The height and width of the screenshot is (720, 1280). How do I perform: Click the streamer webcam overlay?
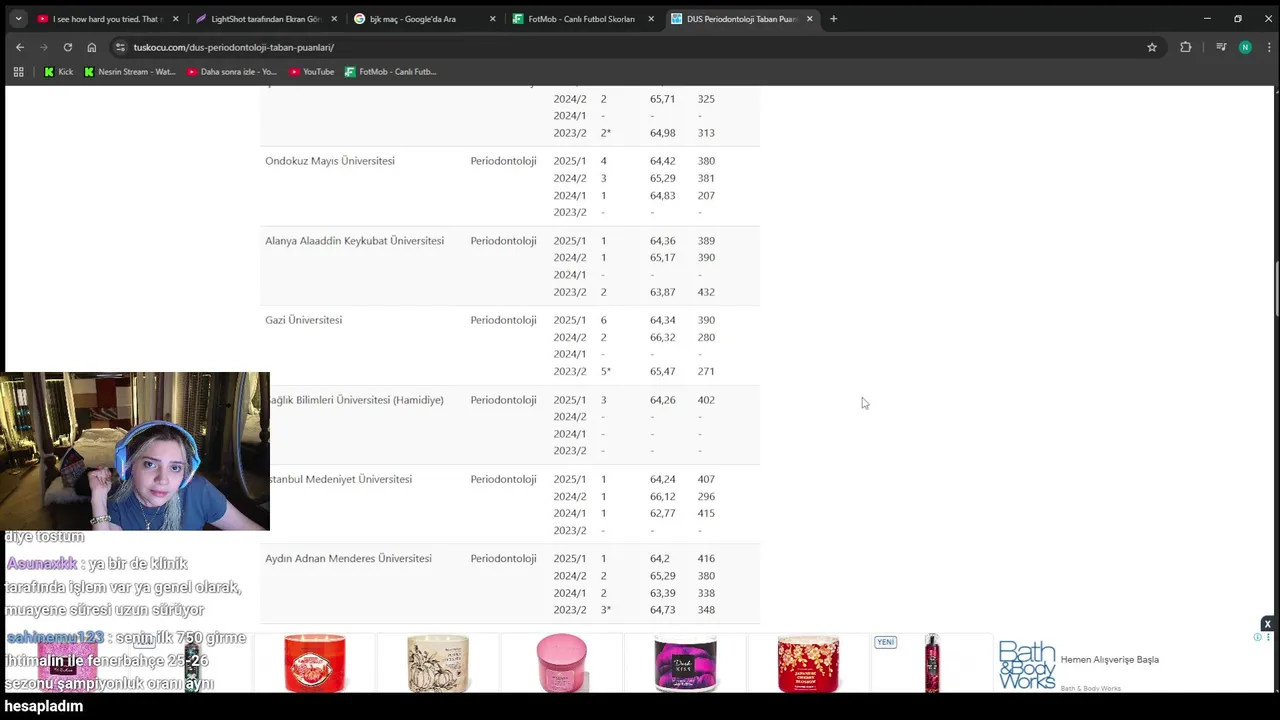pos(135,451)
